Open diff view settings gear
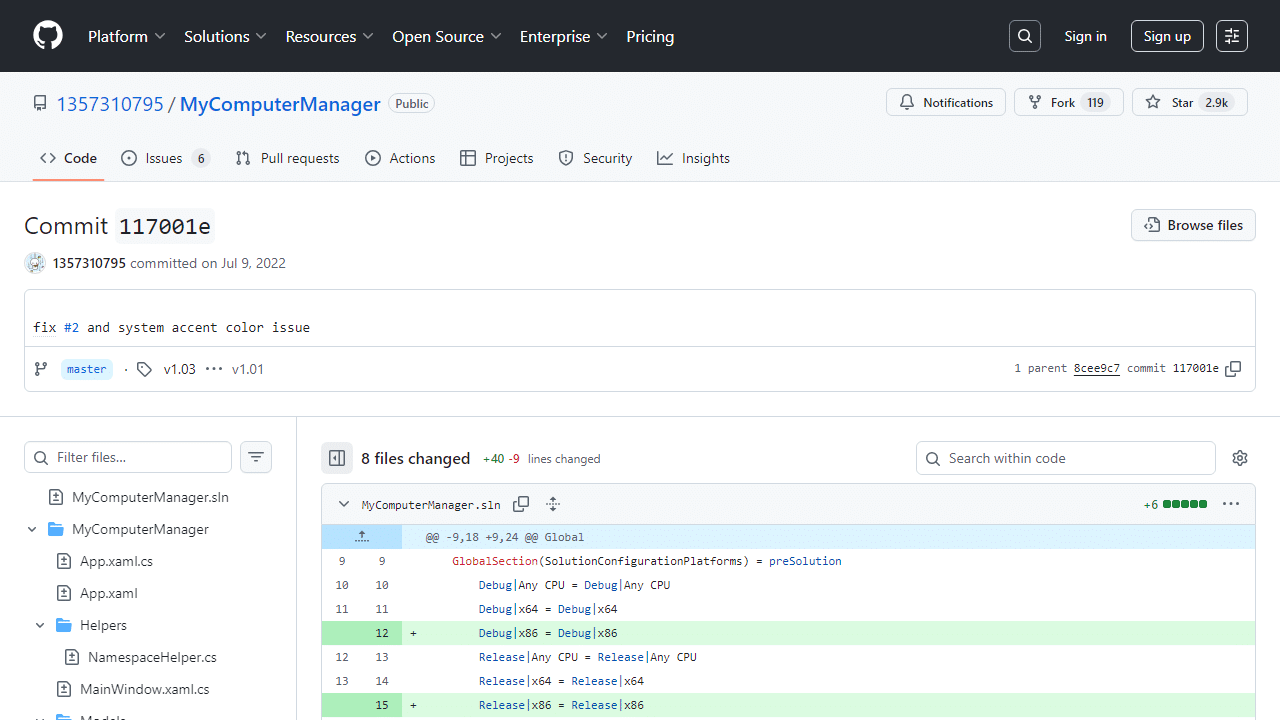 coord(1240,458)
